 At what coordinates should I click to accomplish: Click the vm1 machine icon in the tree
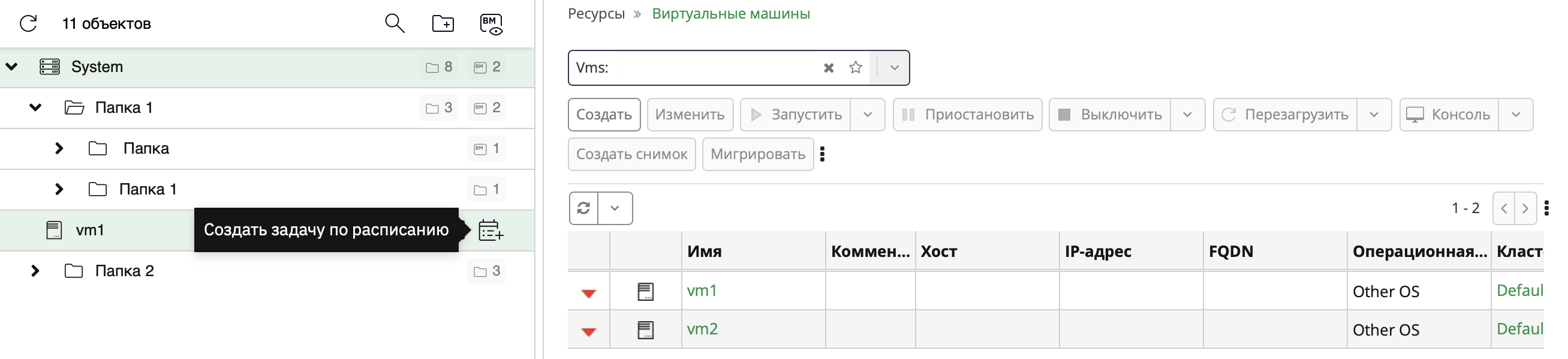54,230
